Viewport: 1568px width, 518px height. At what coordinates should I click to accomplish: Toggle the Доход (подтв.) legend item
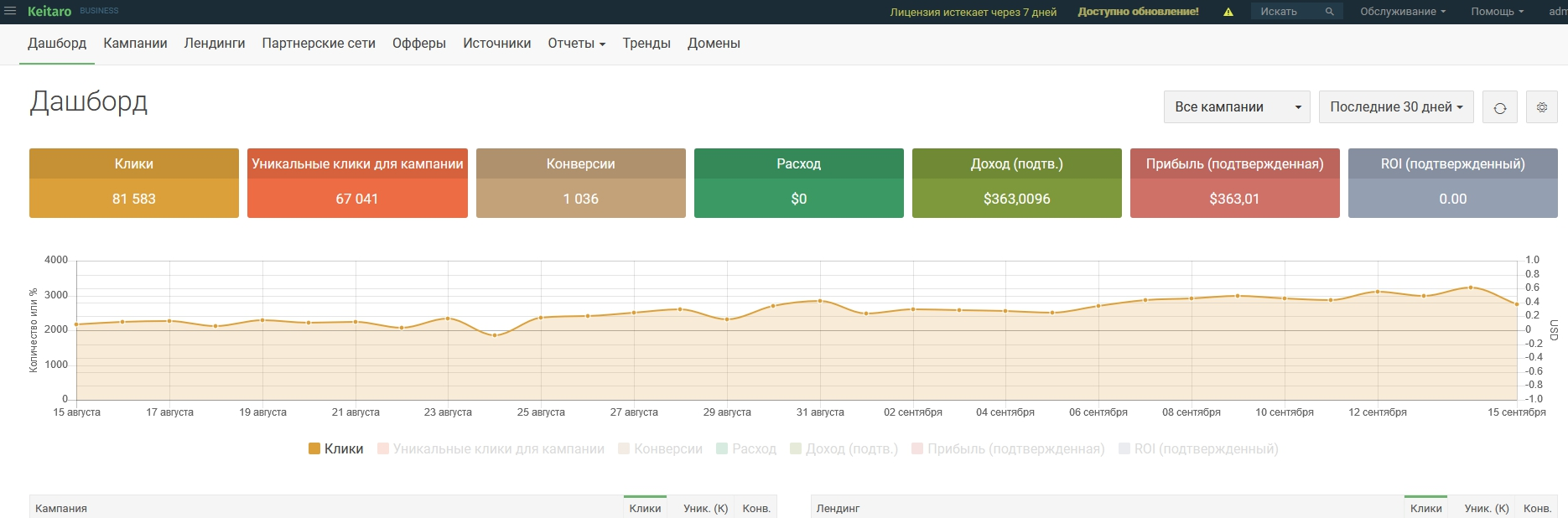844,449
